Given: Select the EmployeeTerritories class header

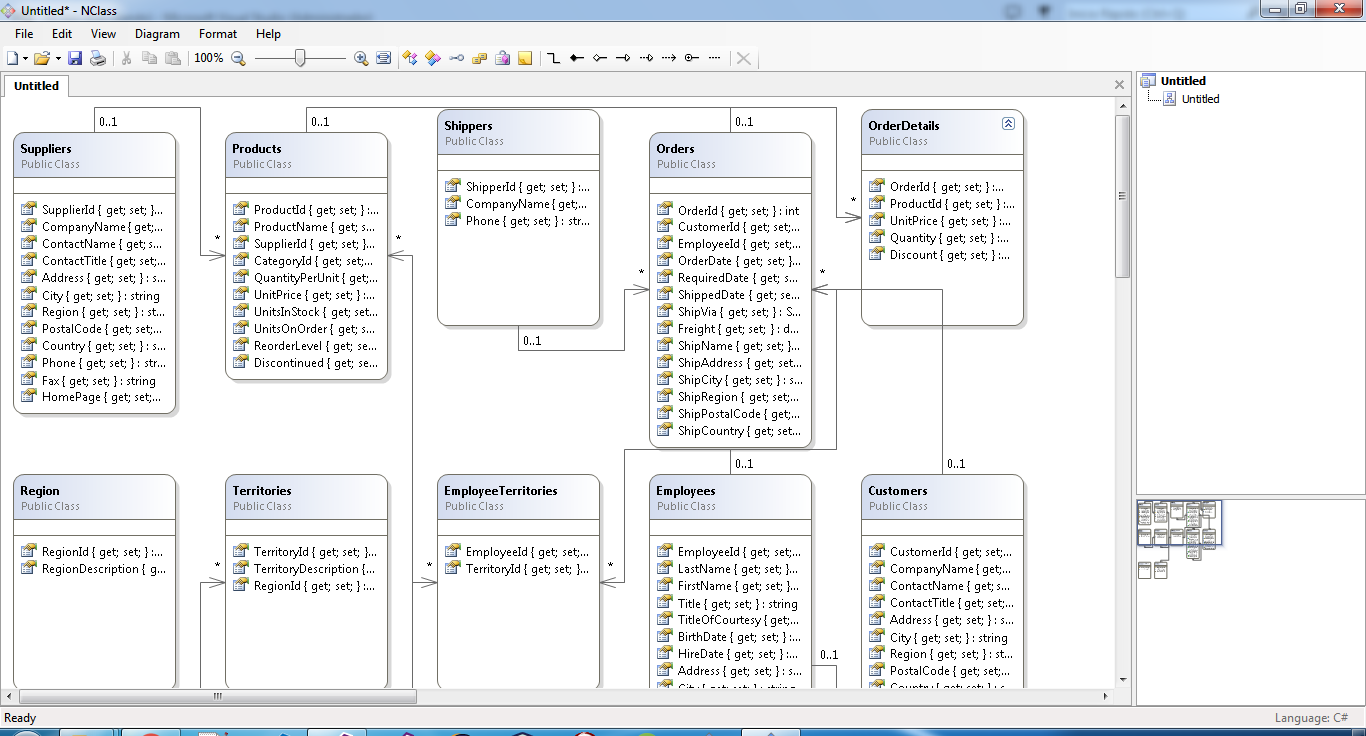Looking at the screenshot, I should (x=519, y=498).
